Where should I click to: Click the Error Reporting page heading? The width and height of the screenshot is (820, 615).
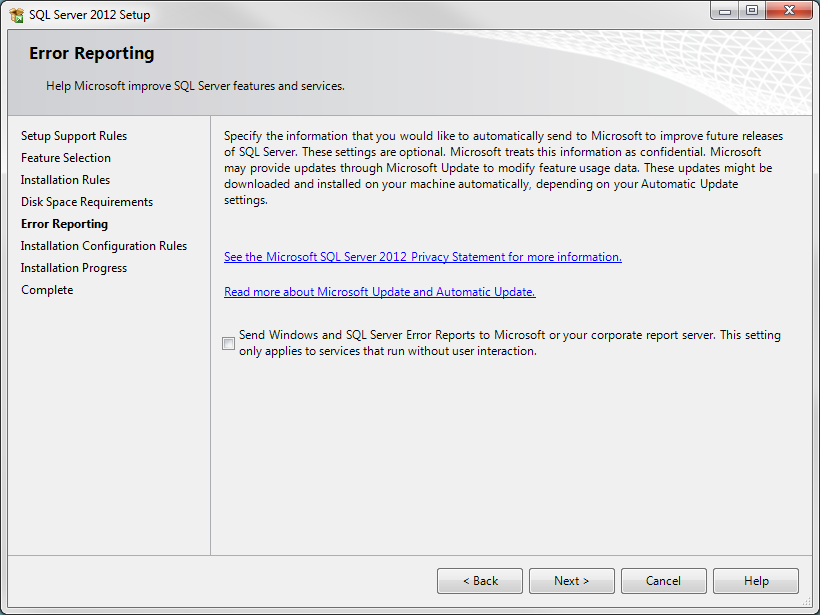point(92,53)
